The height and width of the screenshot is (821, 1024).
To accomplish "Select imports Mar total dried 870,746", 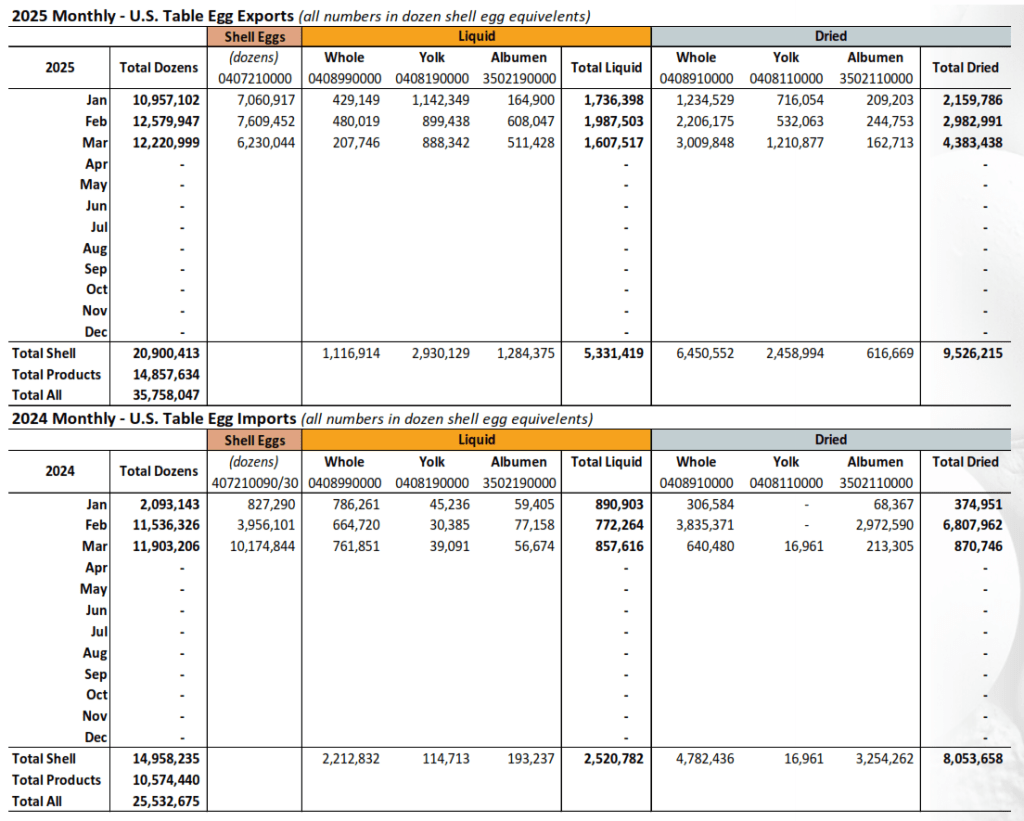I will click(978, 546).
